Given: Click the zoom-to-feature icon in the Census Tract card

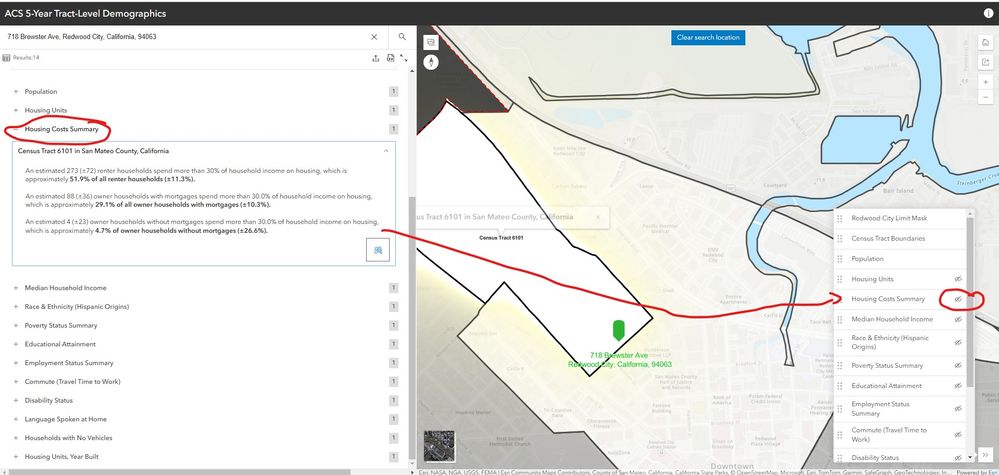Looking at the screenshot, I should point(378,250).
